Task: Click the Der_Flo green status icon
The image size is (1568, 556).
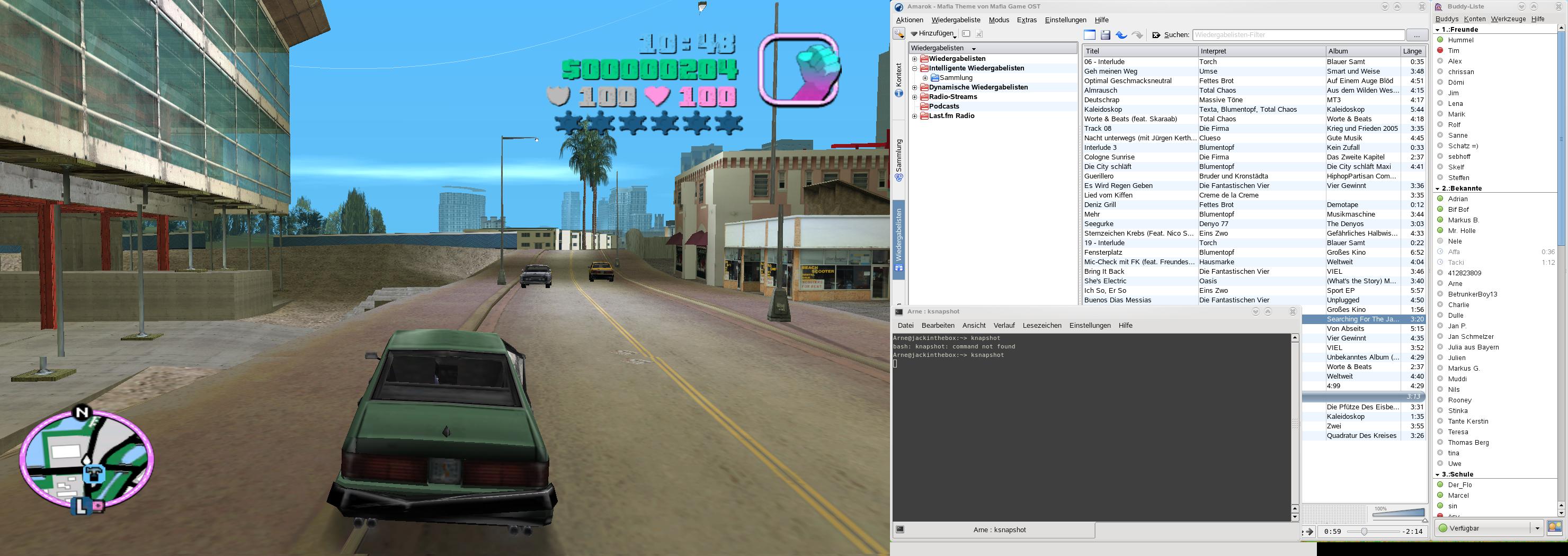Action: tap(1440, 485)
